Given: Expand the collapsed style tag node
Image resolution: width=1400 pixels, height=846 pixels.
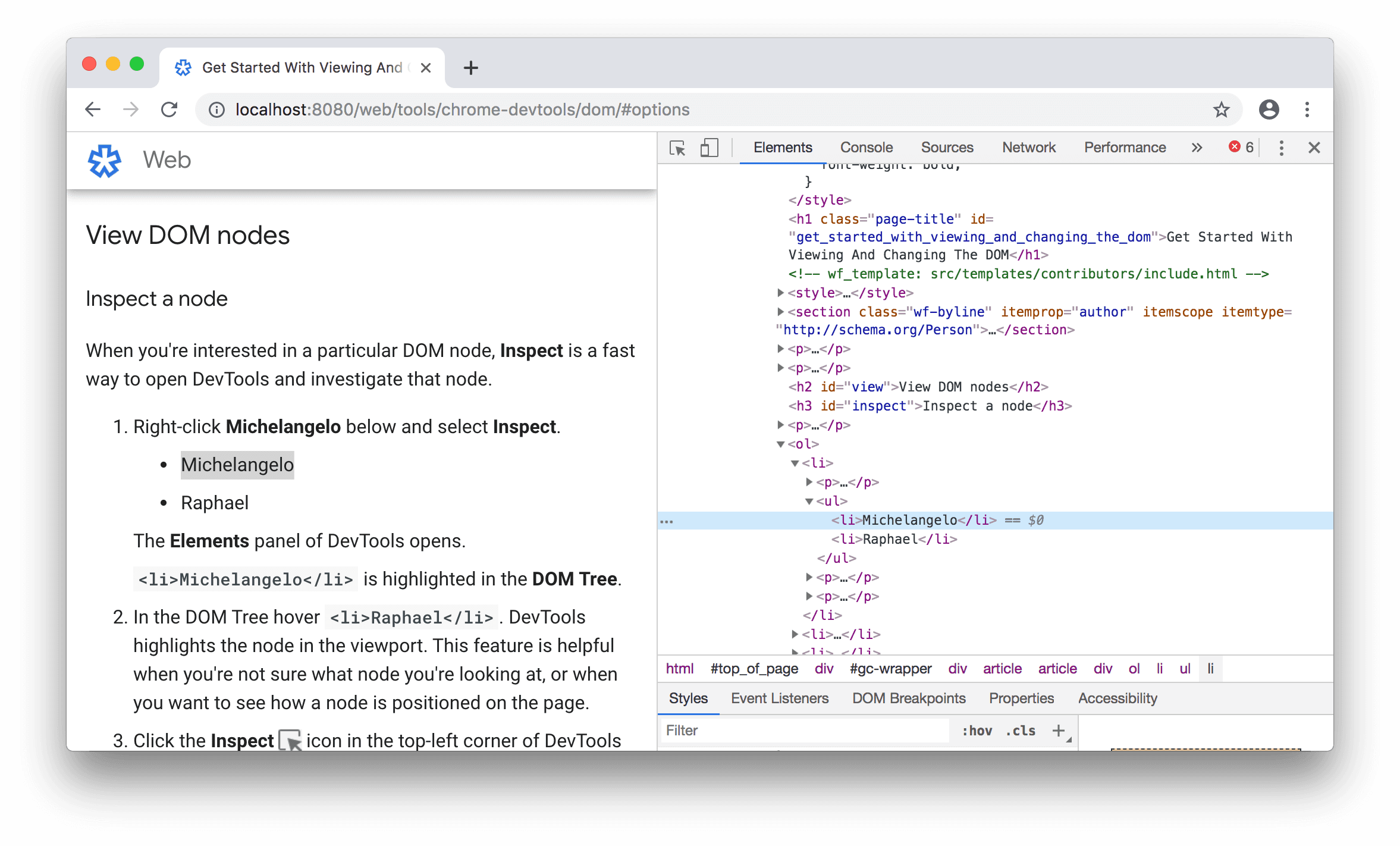Looking at the screenshot, I should tap(780, 293).
